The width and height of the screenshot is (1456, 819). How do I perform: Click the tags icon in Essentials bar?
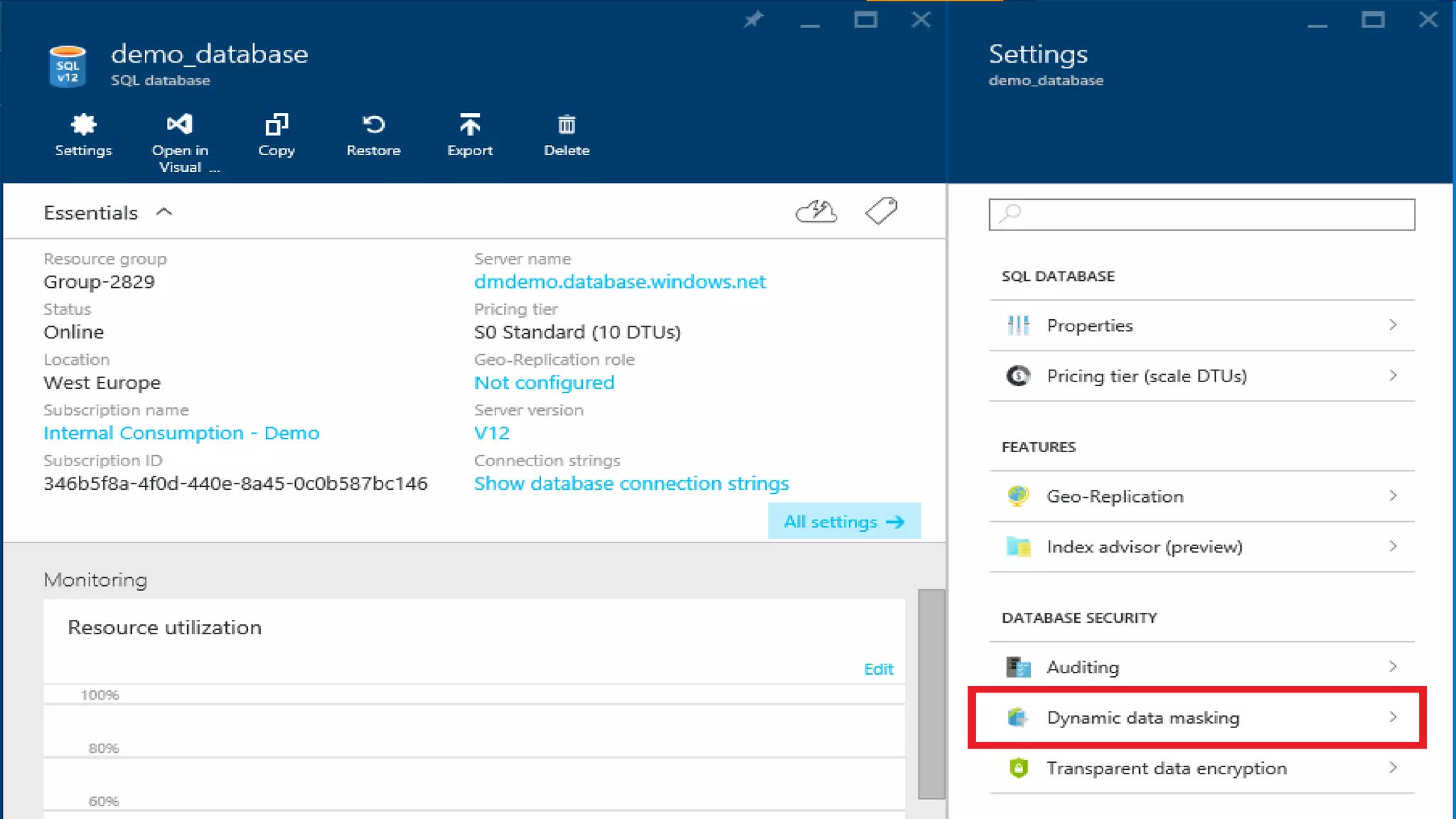click(x=881, y=211)
